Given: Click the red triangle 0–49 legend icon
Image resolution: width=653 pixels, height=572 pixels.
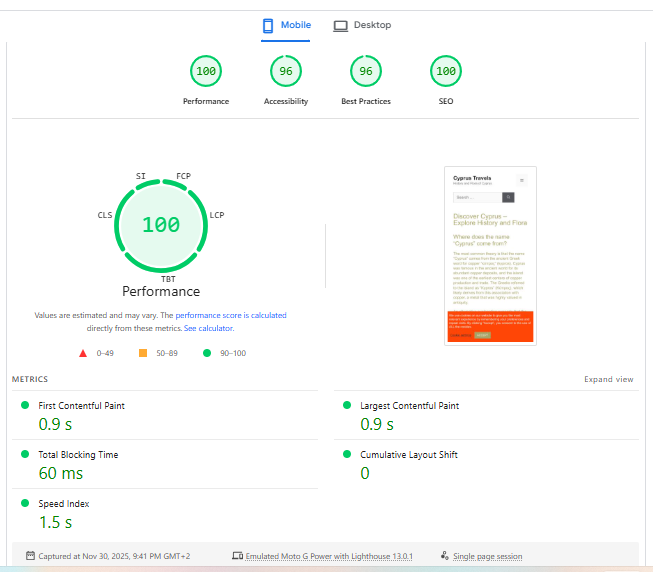Looking at the screenshot, I should coord(84,353).
